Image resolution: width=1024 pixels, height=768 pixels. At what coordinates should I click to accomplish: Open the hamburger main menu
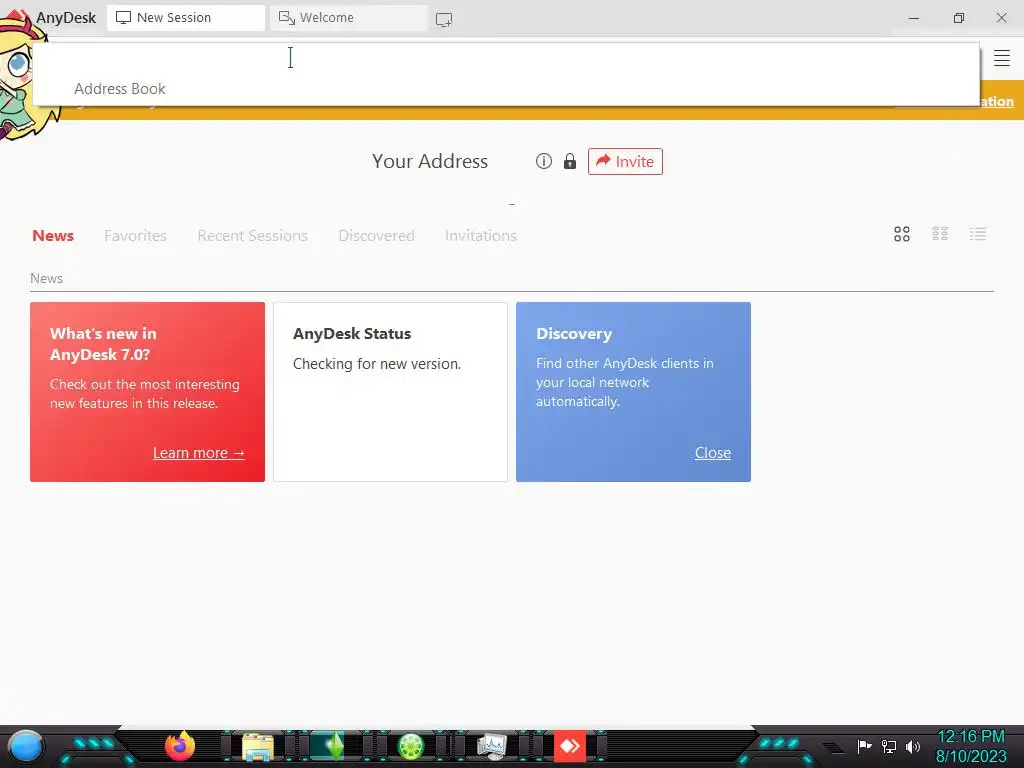(x=1001, y=58)
